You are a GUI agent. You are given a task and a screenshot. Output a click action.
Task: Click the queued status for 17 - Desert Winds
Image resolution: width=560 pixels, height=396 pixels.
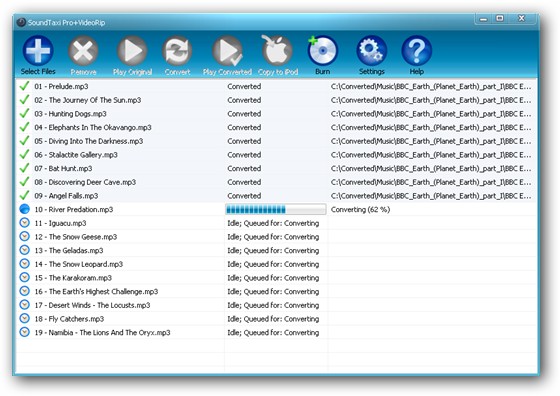(x=273, y=305)
